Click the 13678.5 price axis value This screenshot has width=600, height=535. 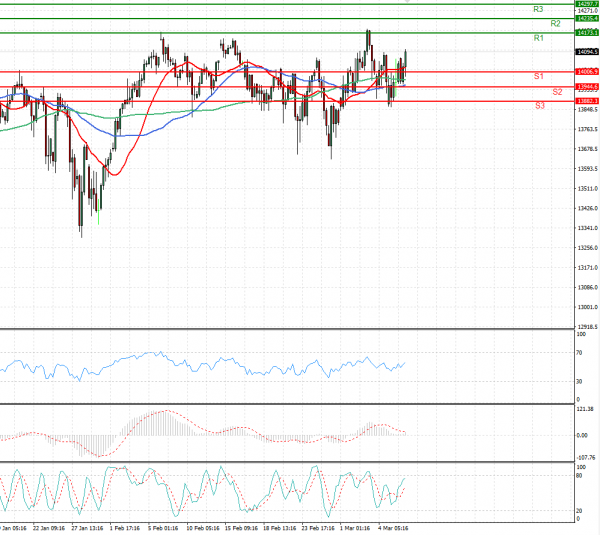pyautogui.click(x=587, y=149)
